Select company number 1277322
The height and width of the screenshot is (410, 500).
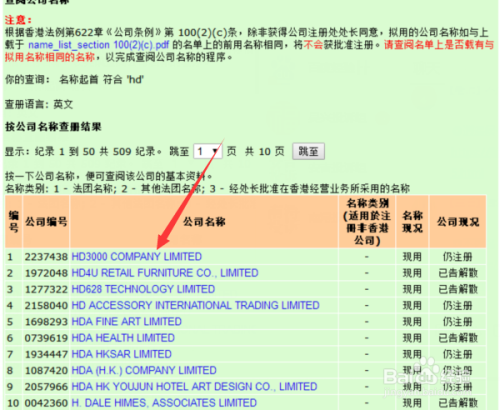coord(46,289)
